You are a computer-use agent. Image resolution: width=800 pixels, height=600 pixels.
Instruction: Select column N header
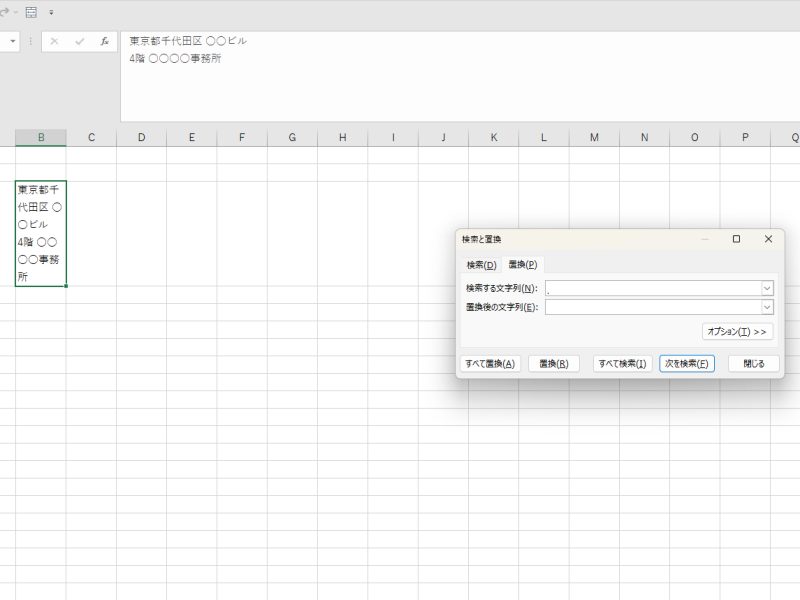pyautogui.click(x=644, y=137)
